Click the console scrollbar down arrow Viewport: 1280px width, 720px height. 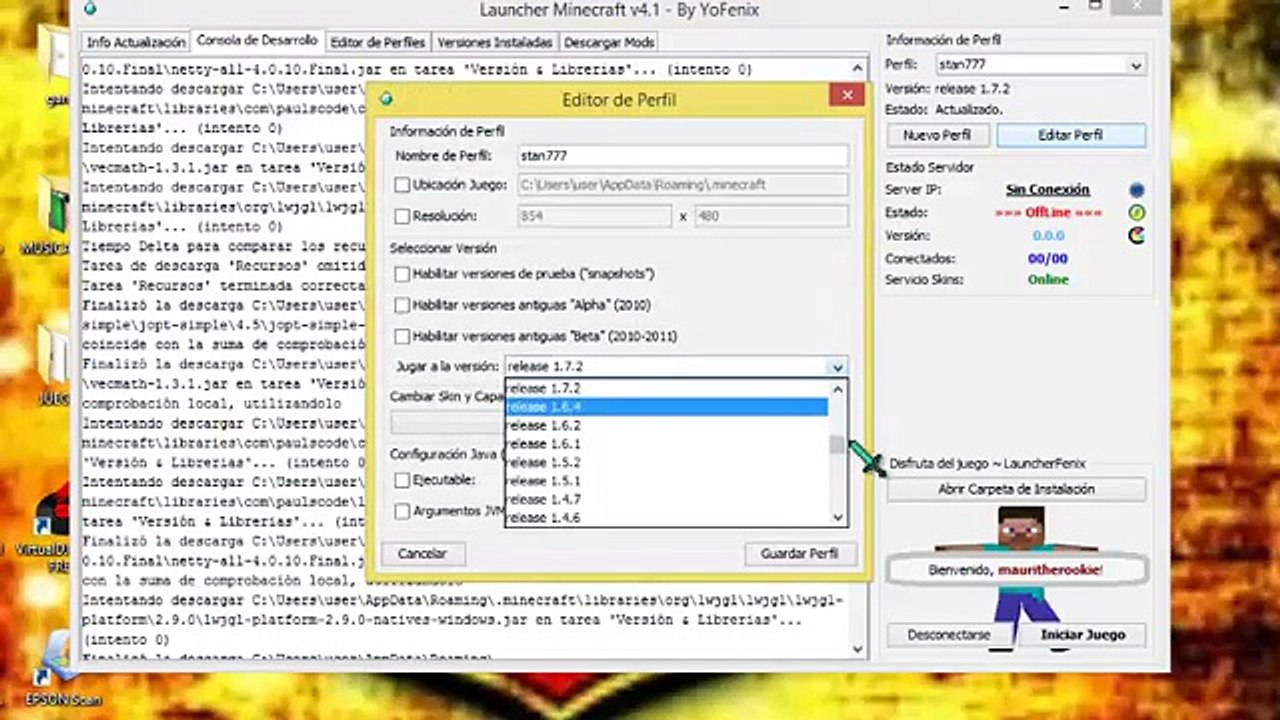click(x=858, y=649)
